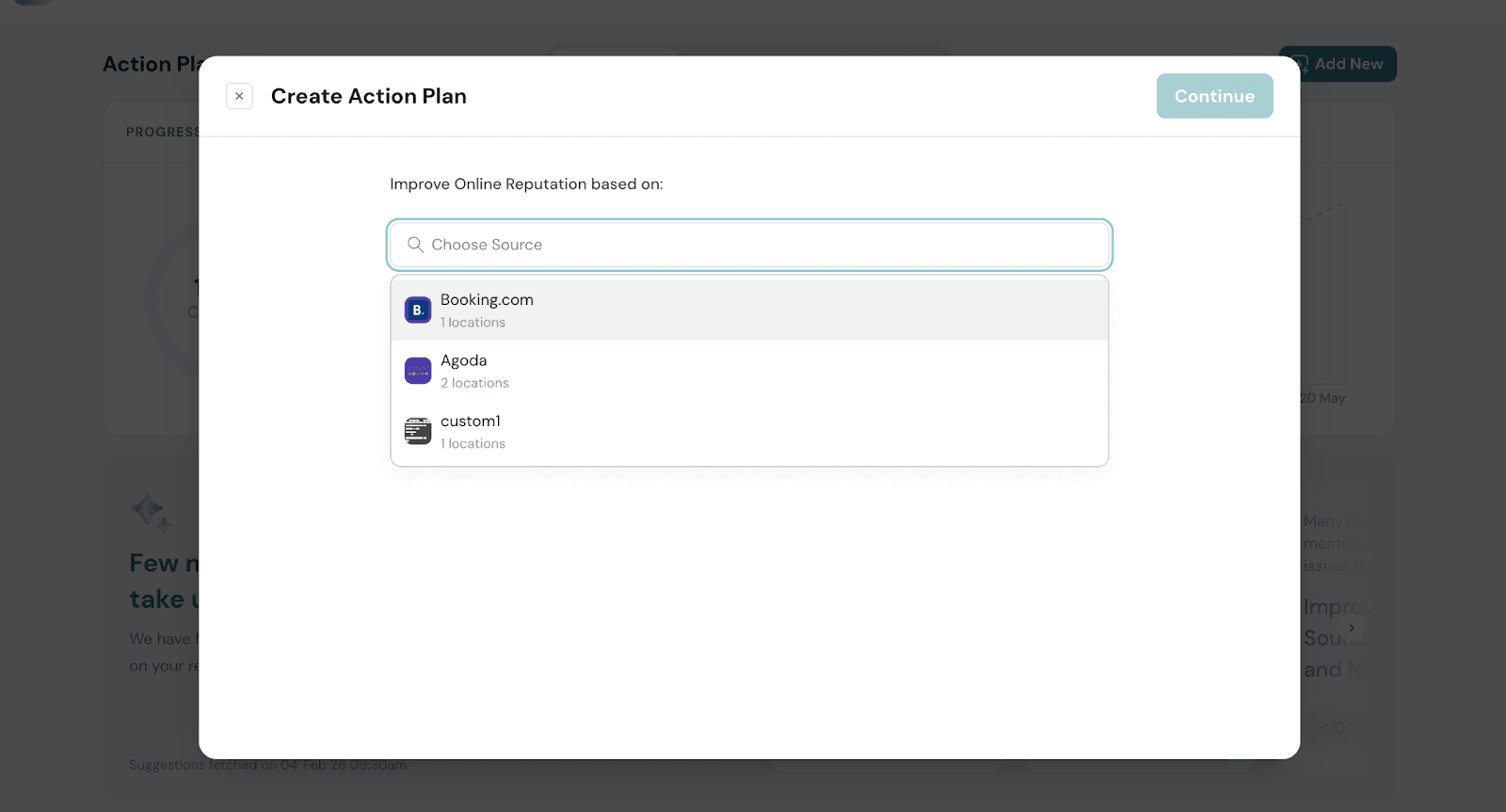Open the PROGRESS tab
1506x812 pixels.
click(163, 132)
